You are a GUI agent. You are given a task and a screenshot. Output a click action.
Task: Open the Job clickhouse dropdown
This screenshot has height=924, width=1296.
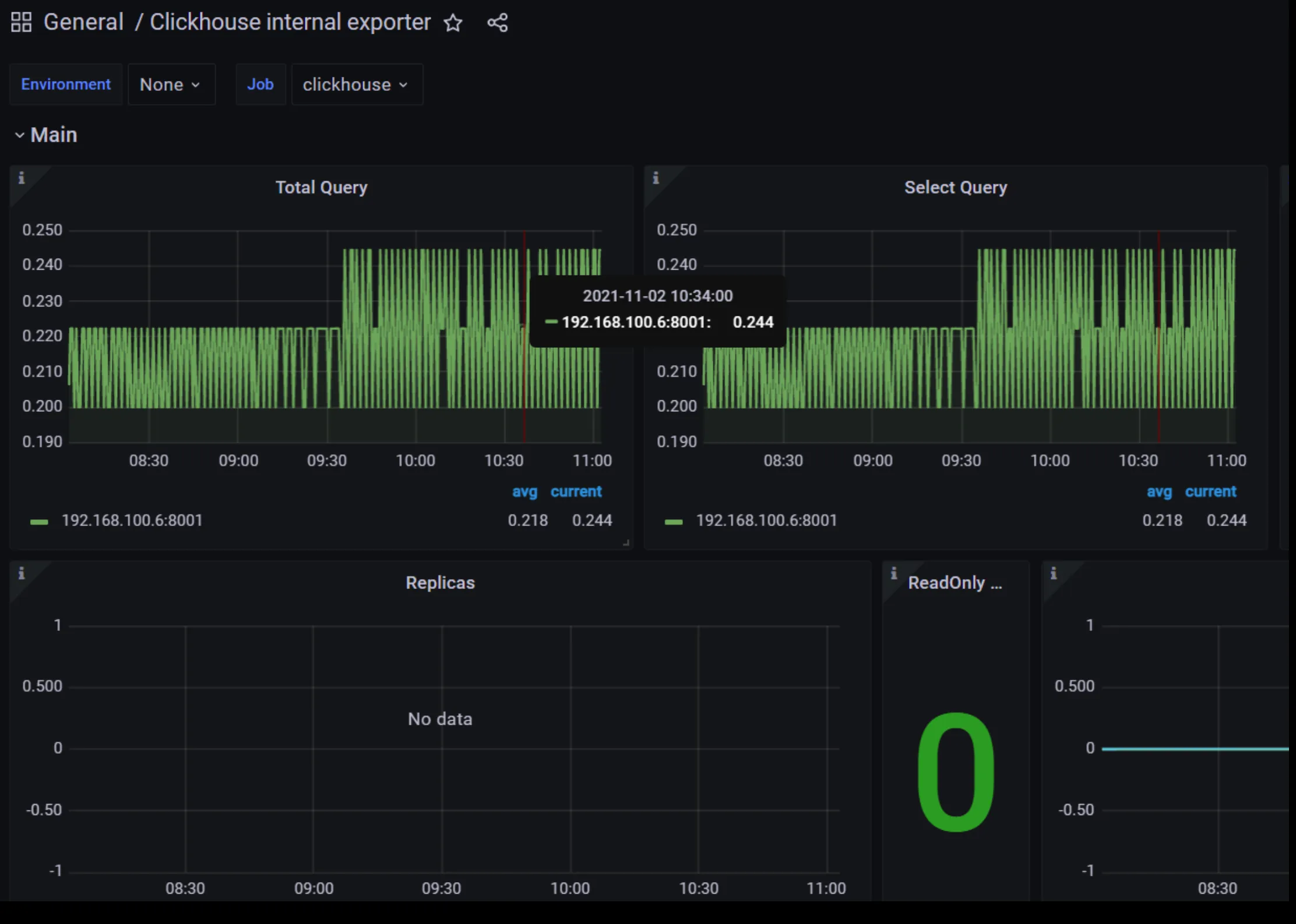pyautogui.click(x=356, y=84)
